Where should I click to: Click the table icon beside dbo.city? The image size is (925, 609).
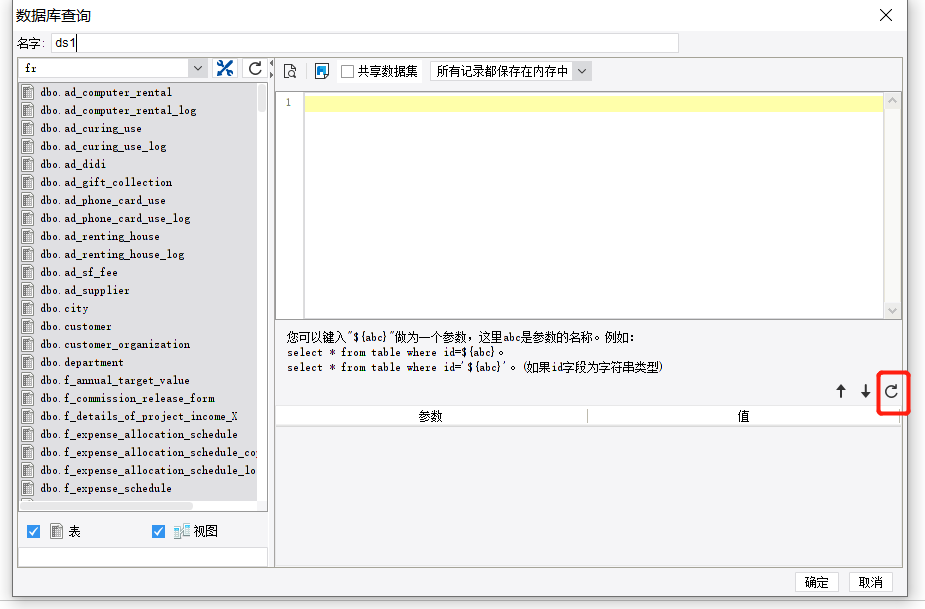pos(28,308)
